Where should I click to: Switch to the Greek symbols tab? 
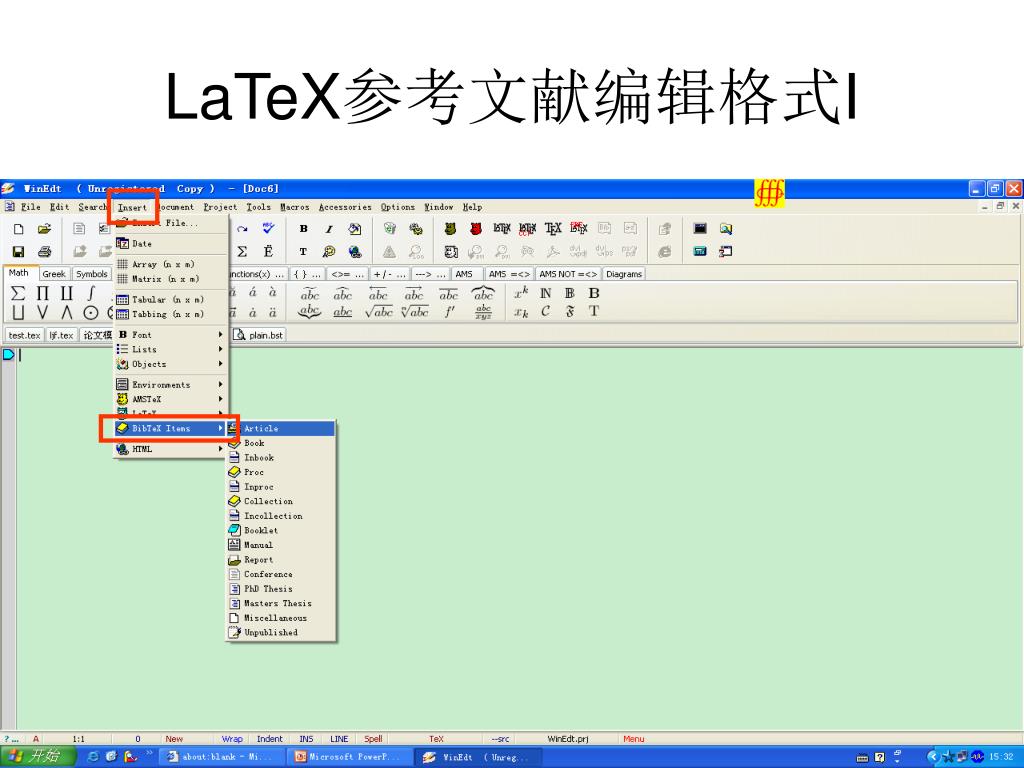pos(54,274)
